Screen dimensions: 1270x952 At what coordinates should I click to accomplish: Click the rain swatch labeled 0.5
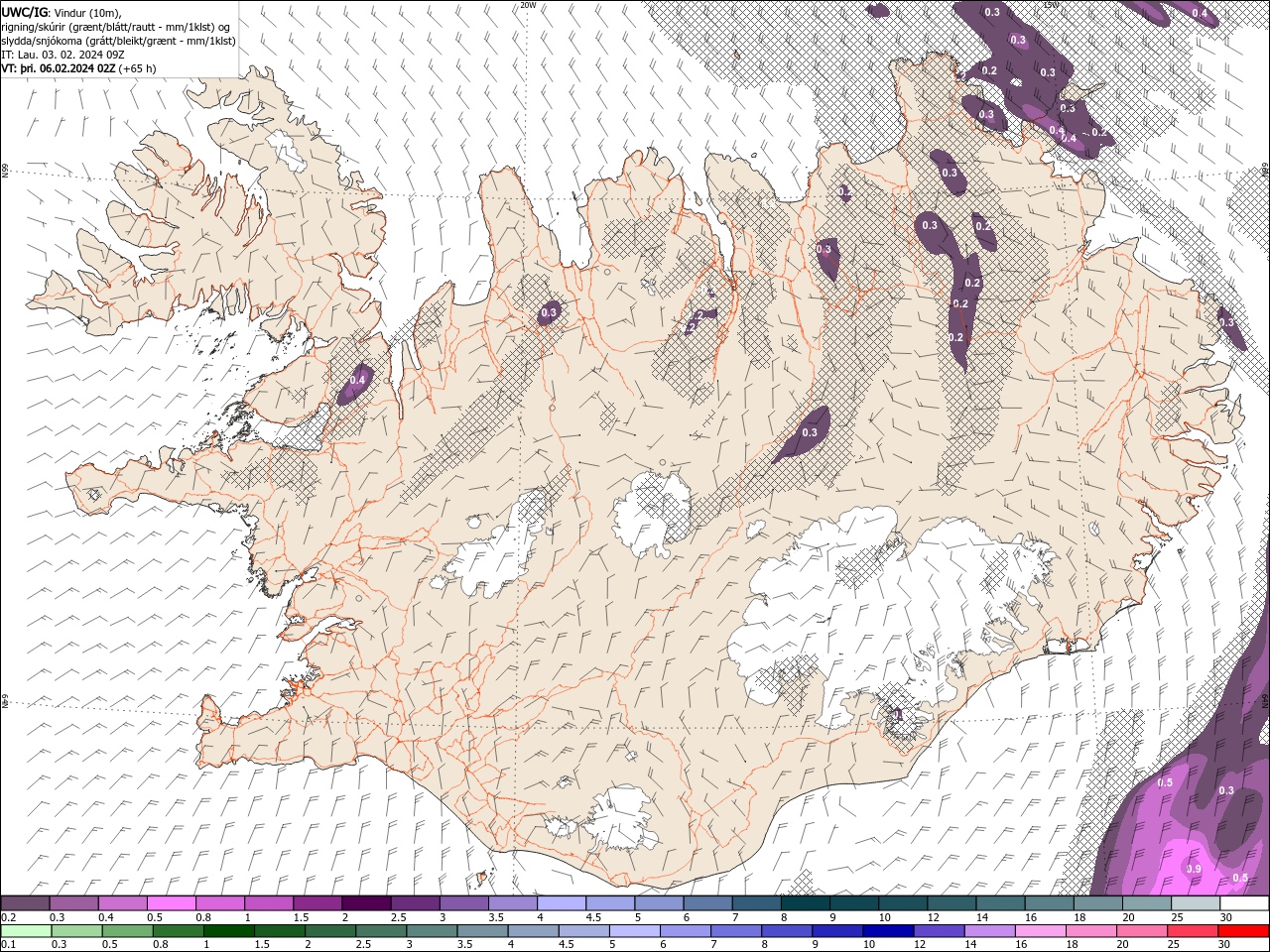(x=127, y=931)
